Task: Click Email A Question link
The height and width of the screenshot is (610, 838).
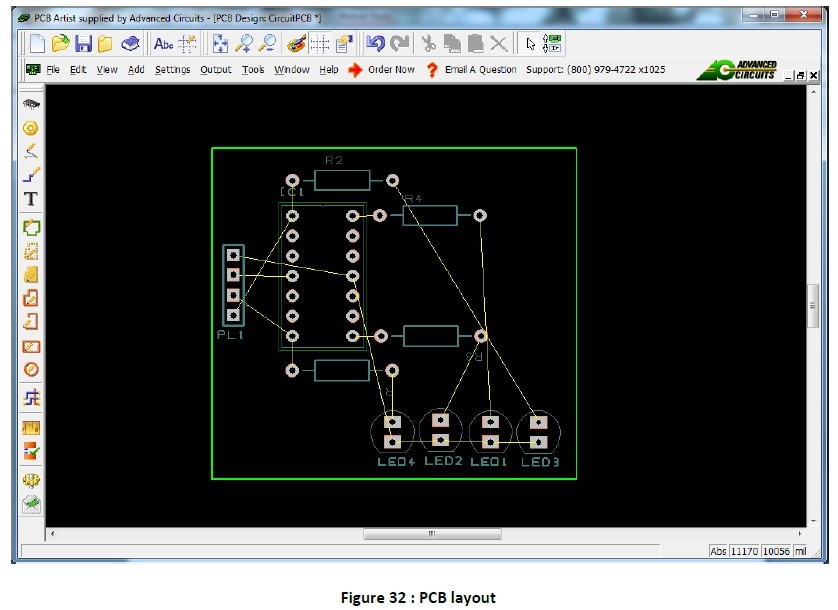Action: click(x=480, y=70)
